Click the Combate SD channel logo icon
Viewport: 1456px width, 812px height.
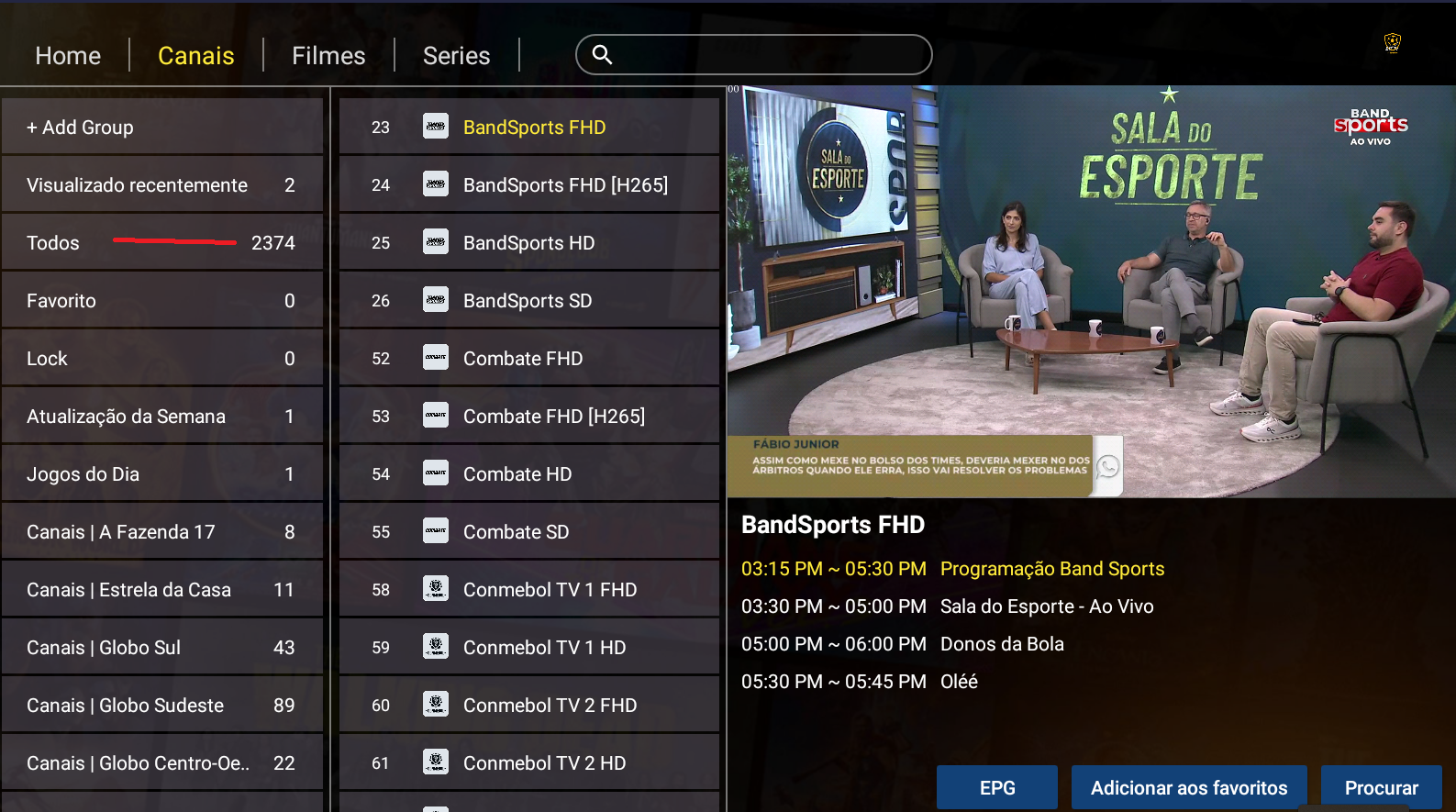pyautogui.click(x=436, y=531)
